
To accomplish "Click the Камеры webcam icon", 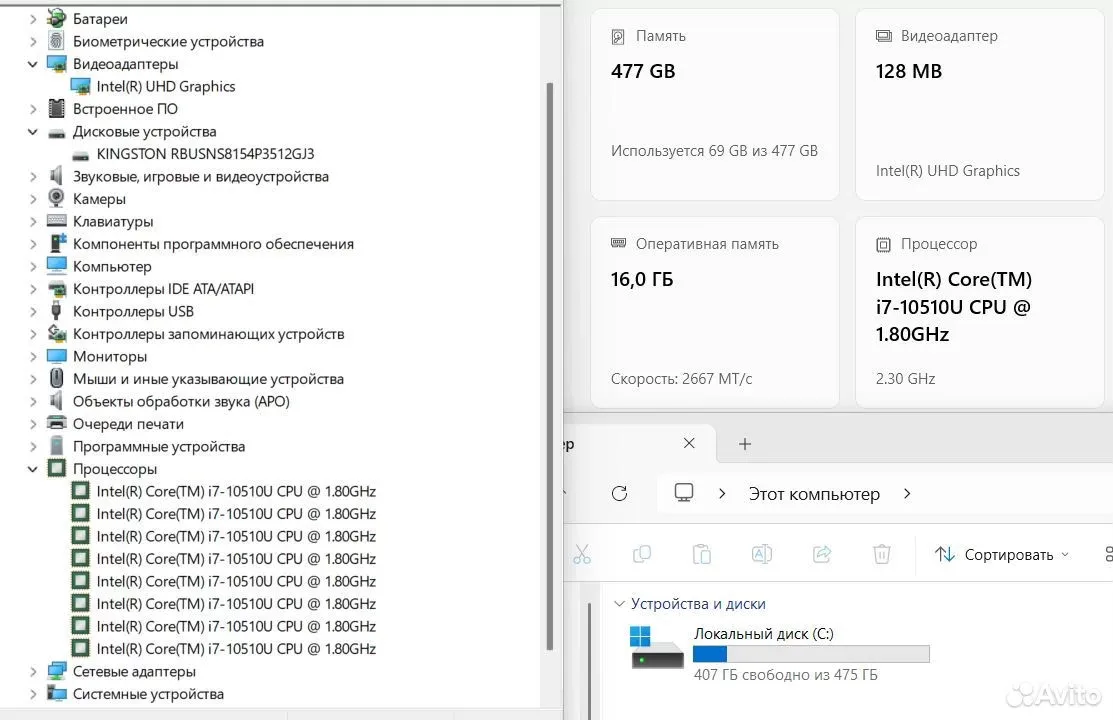I will tap(57, 199).
